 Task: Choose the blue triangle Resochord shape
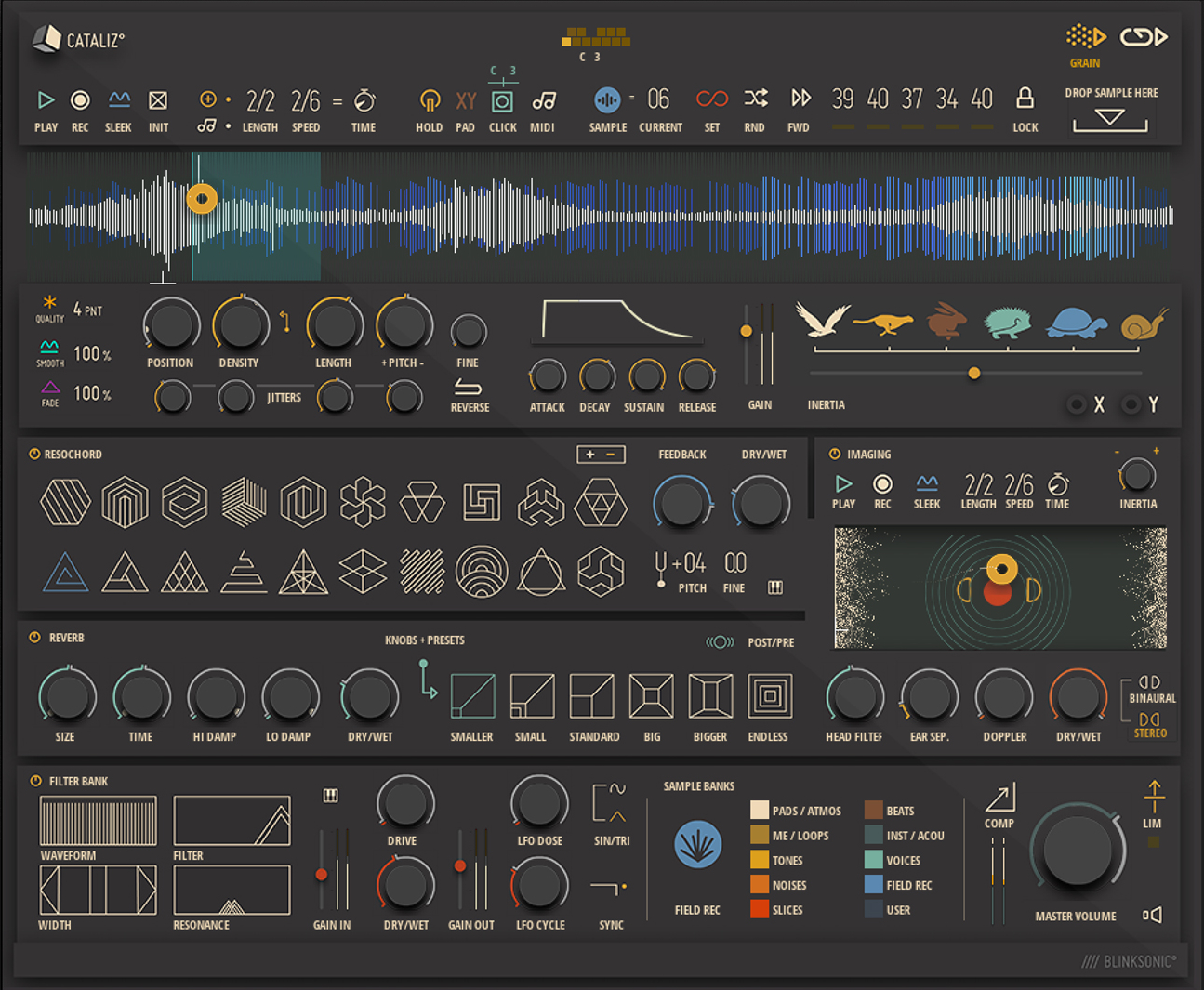tap(65, 572)
